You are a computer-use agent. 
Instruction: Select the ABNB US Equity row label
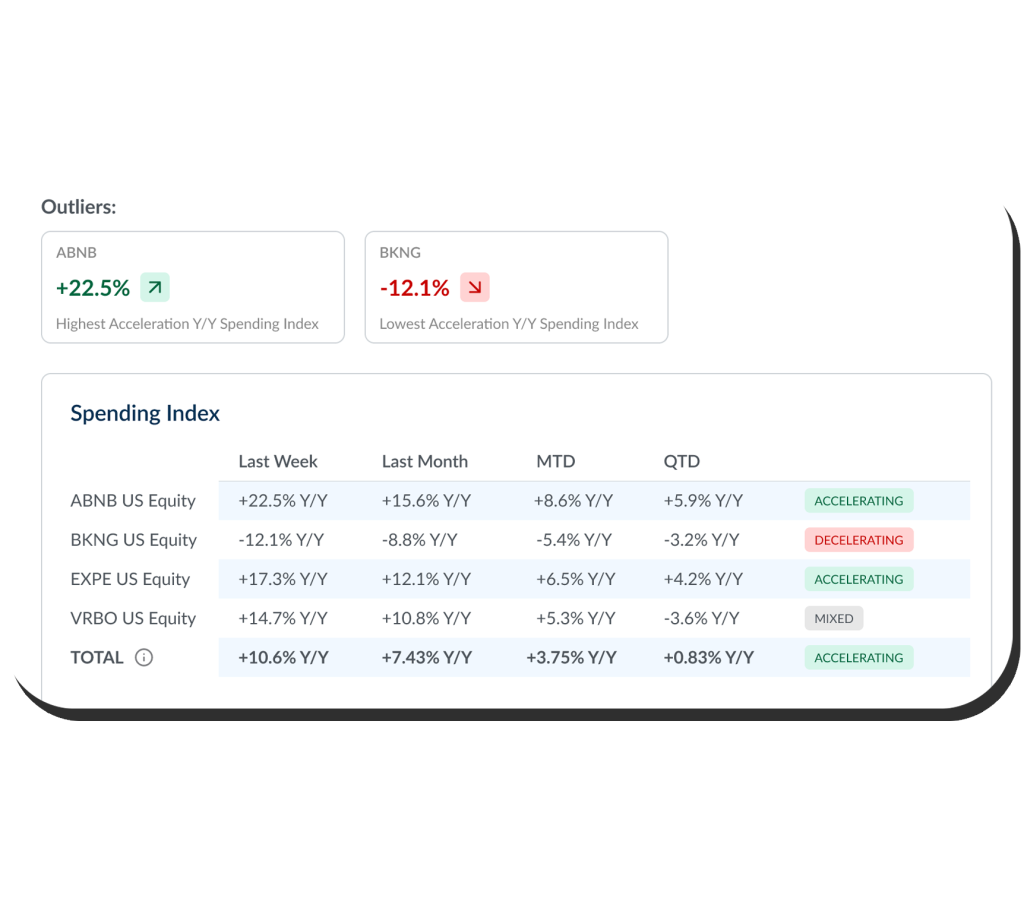coord(133,501)
